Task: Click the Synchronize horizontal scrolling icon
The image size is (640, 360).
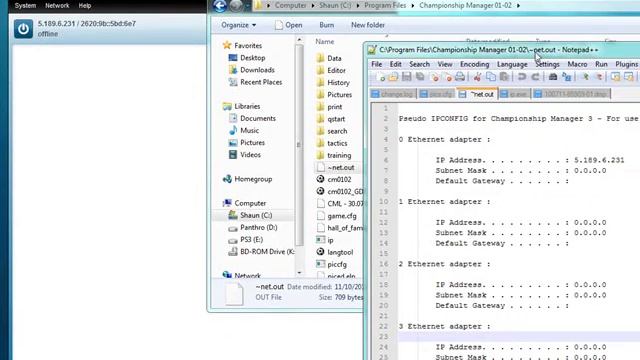Action: pos(629,77)
